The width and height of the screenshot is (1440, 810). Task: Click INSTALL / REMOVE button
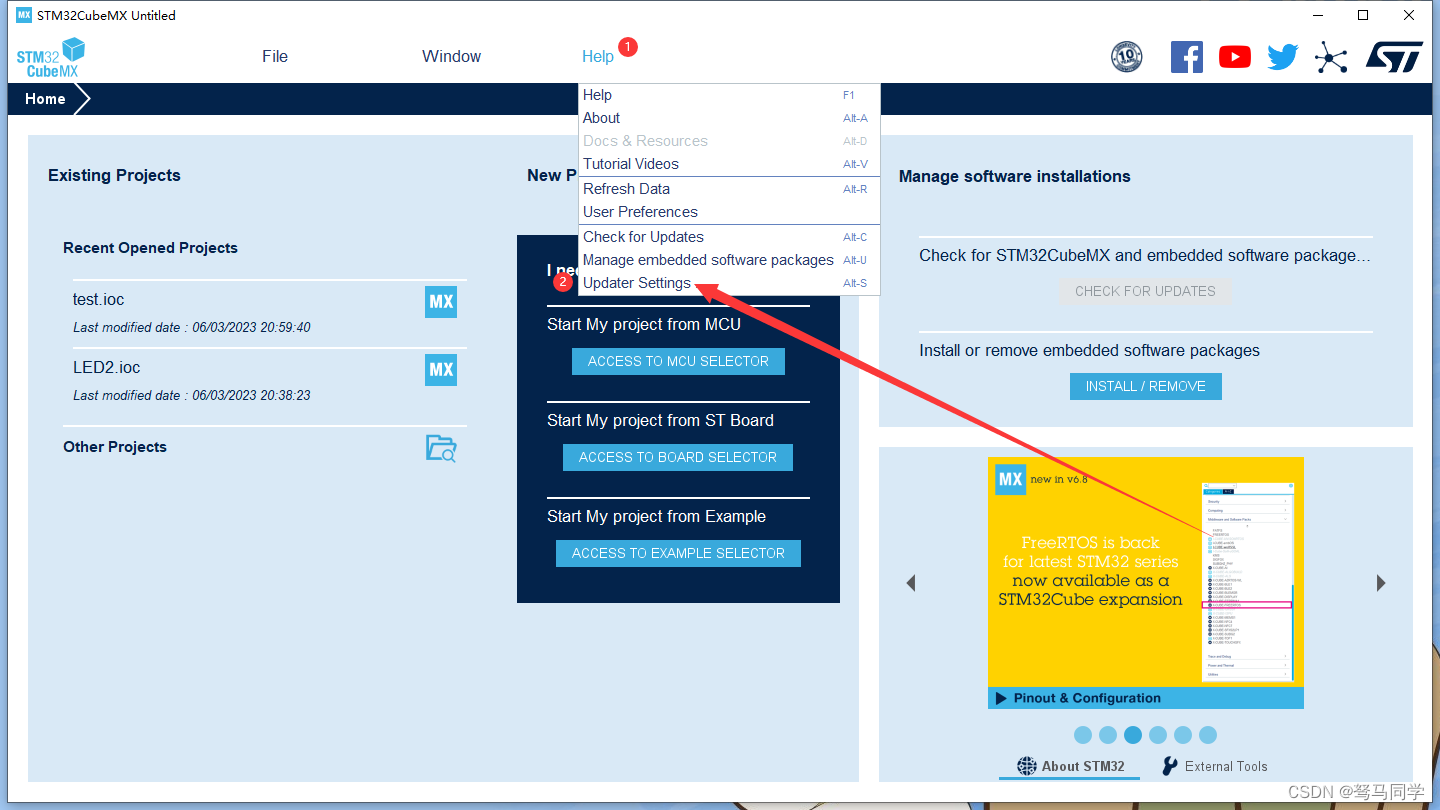(x=1145, y=386)
